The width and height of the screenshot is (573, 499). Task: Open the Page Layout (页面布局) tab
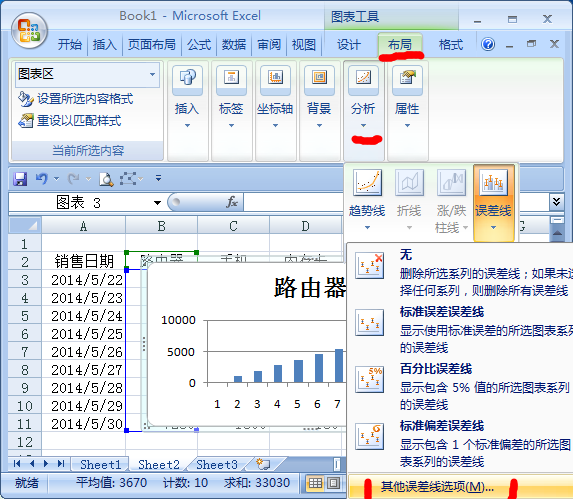tap(152, 45)
